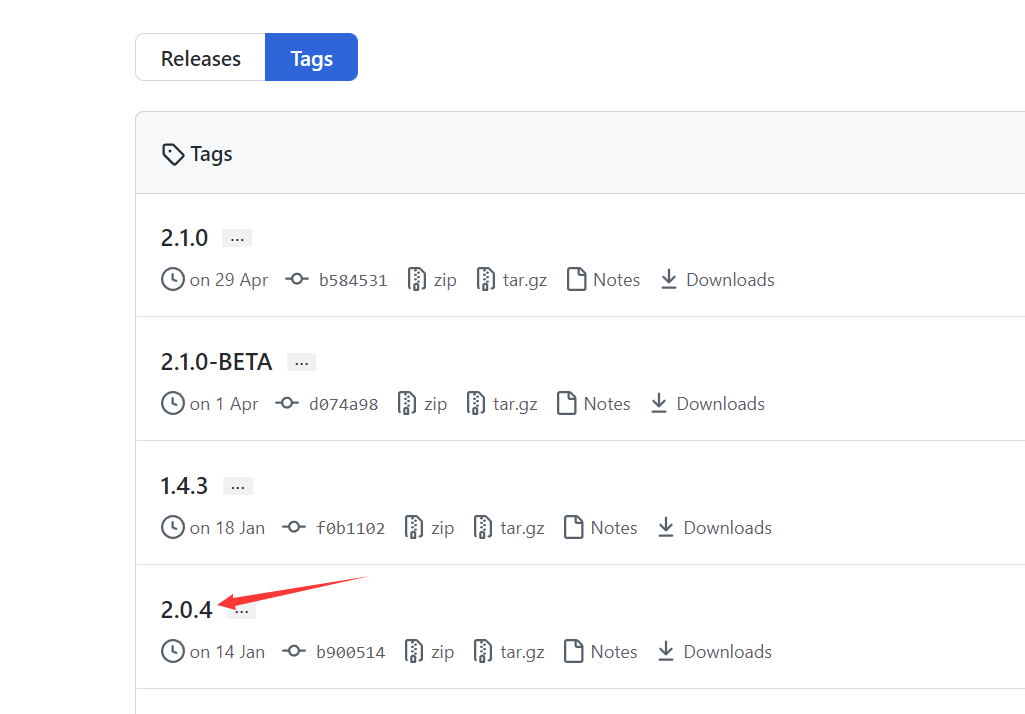
Task: Click the tar.gz archive icon in the 2.1.0 row
Action: [486, 279]
